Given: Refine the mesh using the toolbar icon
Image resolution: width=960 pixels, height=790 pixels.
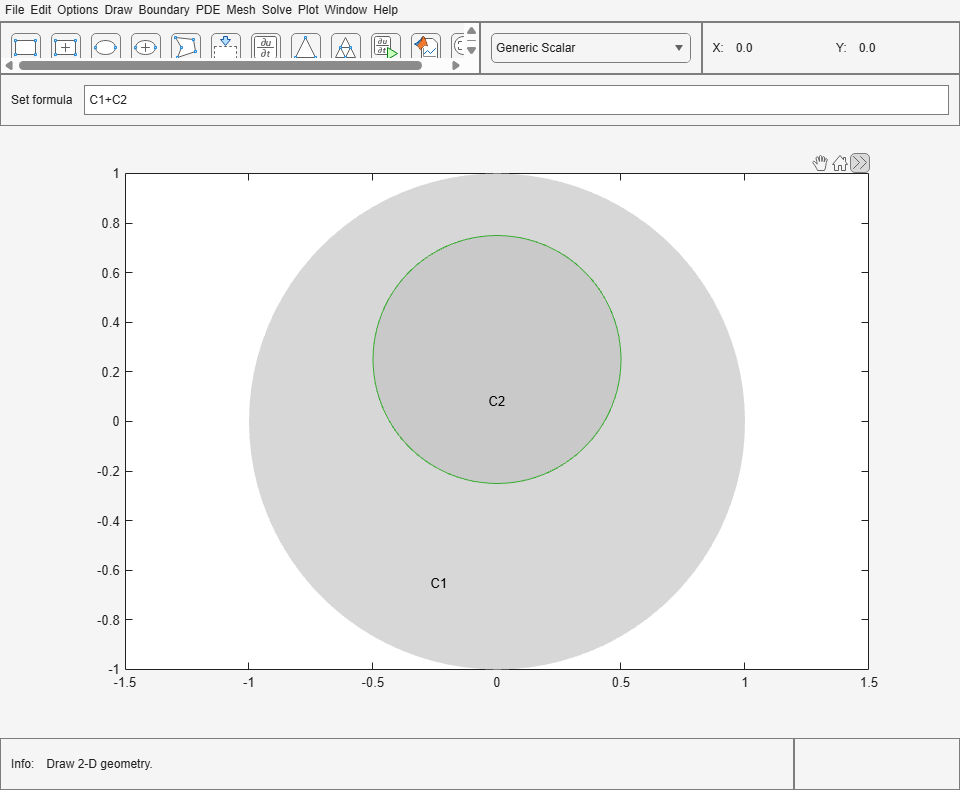Looking at the screenshot, I should click(345, 46).
